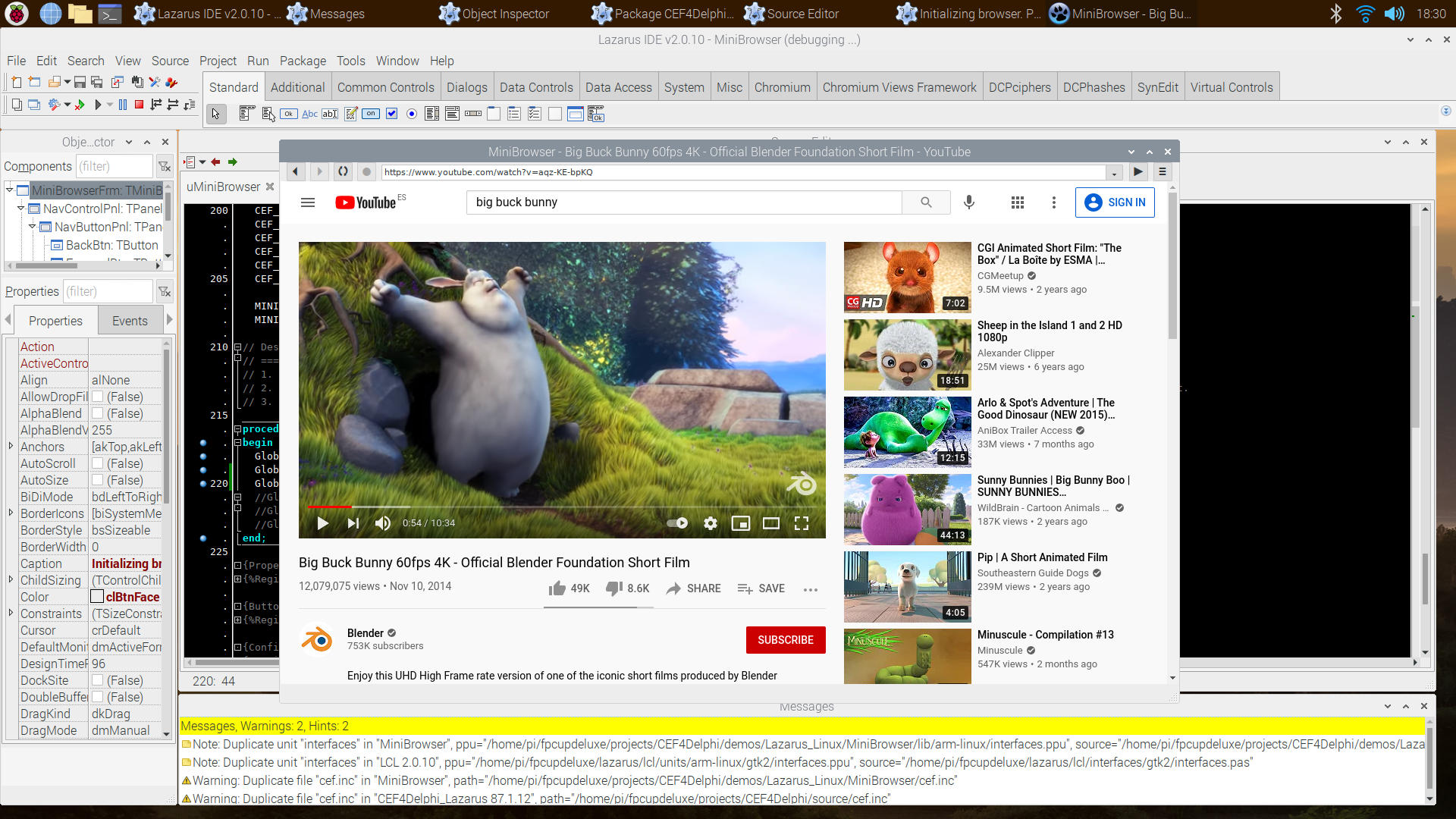Open Raspberry Pi main menu
Image resolution: width=1456 pixels, height=819 pixels.
pyautogui.click(x=17, y=14)
